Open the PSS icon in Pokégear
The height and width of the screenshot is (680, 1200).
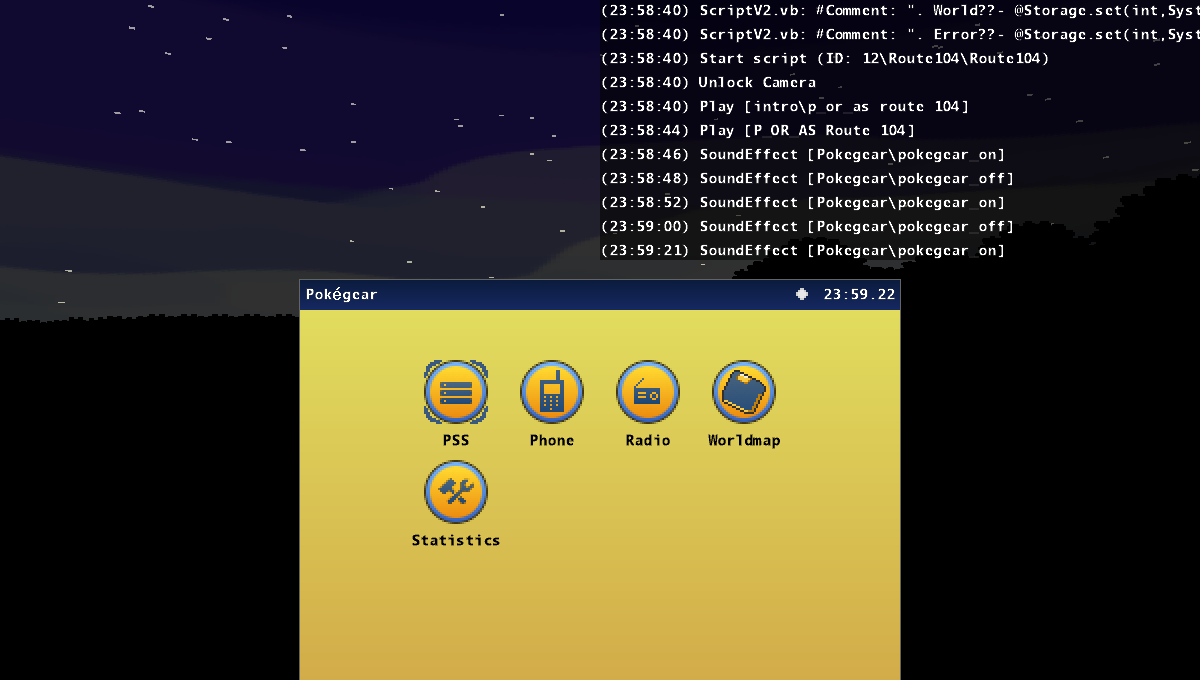coord(456,392)
